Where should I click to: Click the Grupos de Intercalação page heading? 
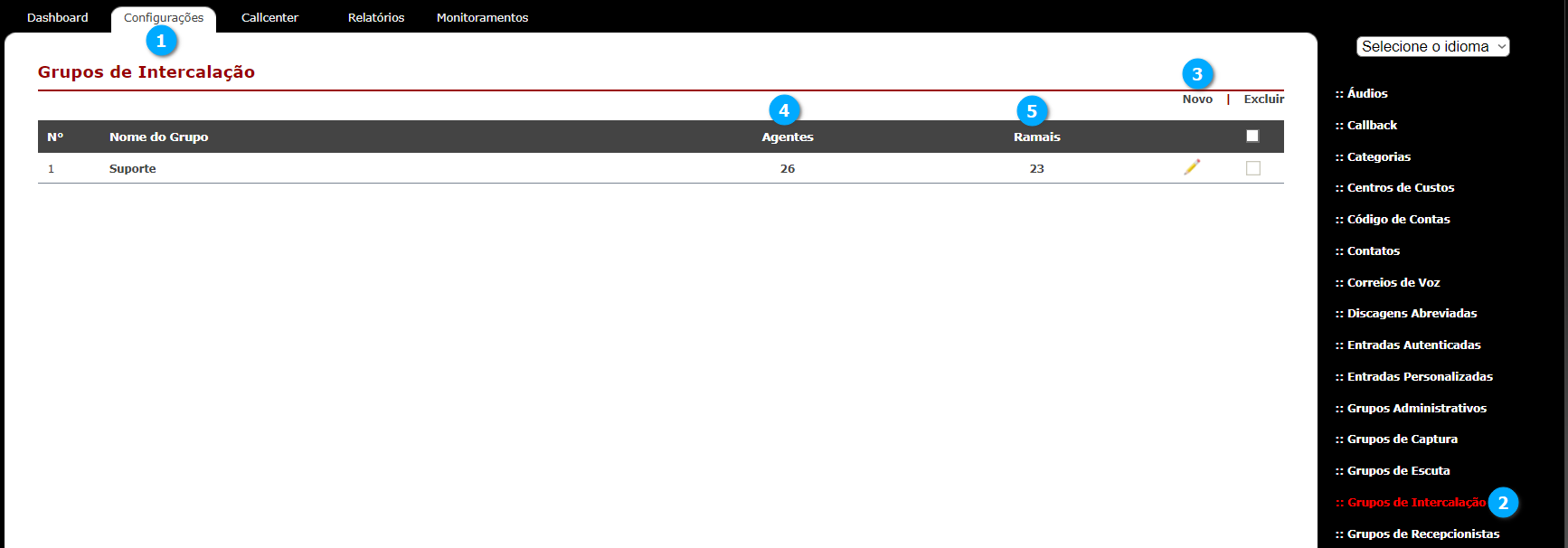(x=146, y=72)
